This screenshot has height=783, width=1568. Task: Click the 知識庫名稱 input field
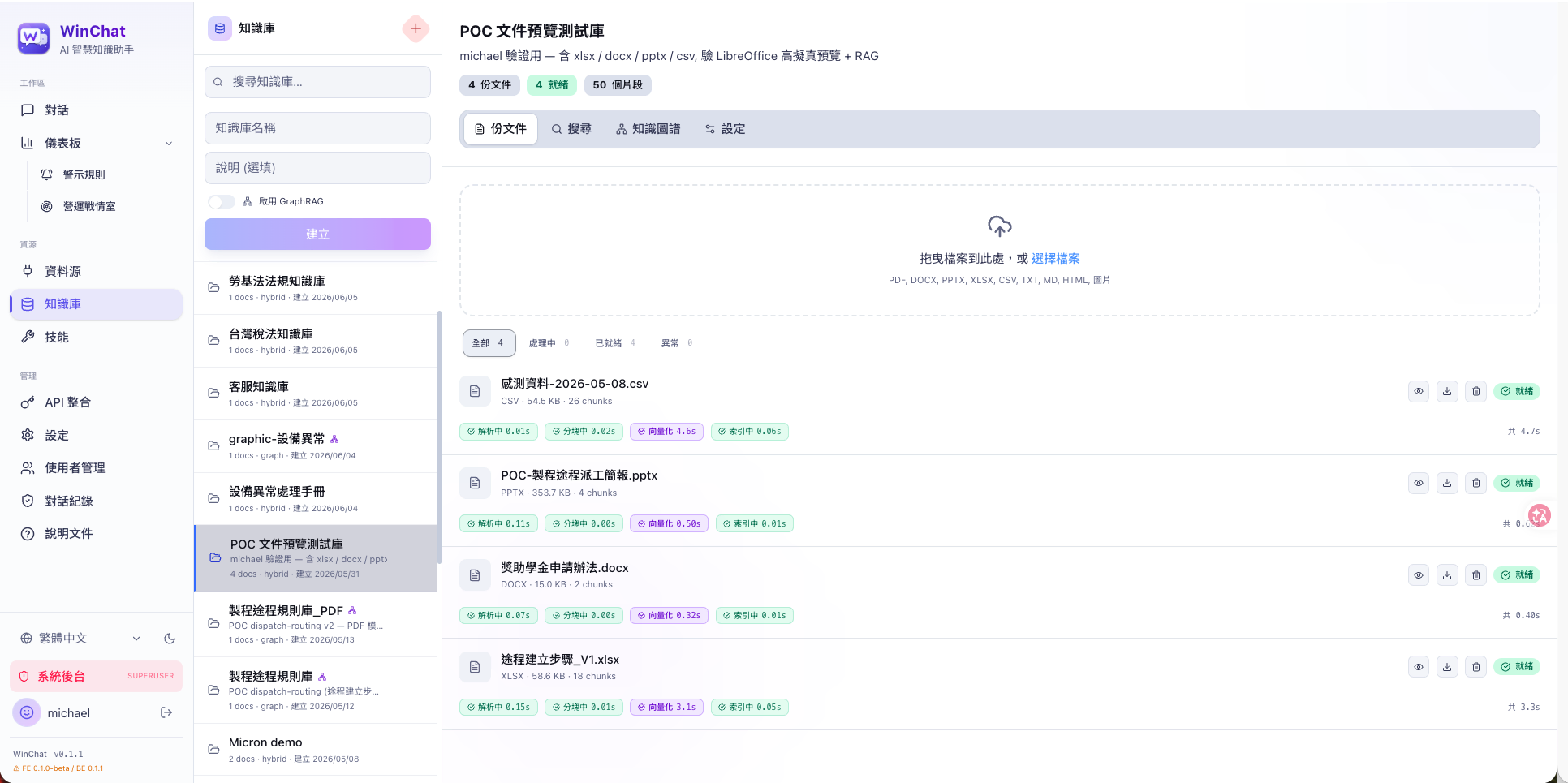coord(317,128)
